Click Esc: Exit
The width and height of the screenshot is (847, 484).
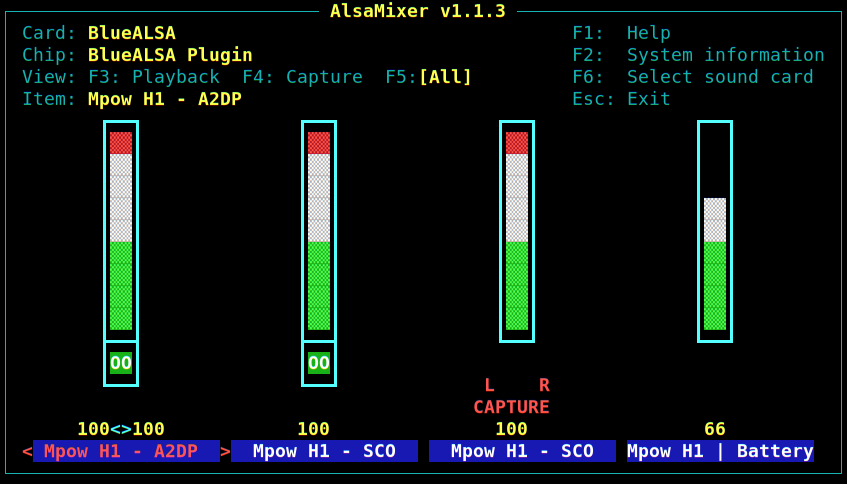621,99
